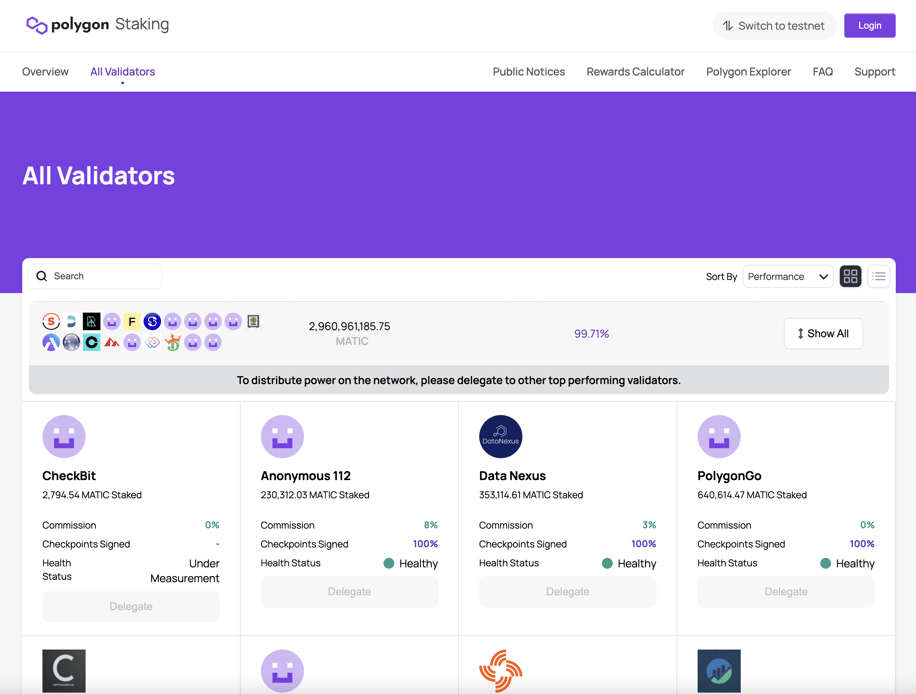Click the search magnifier icon
The width and height of the screenshot is (916, 694).
pos(41,276)
